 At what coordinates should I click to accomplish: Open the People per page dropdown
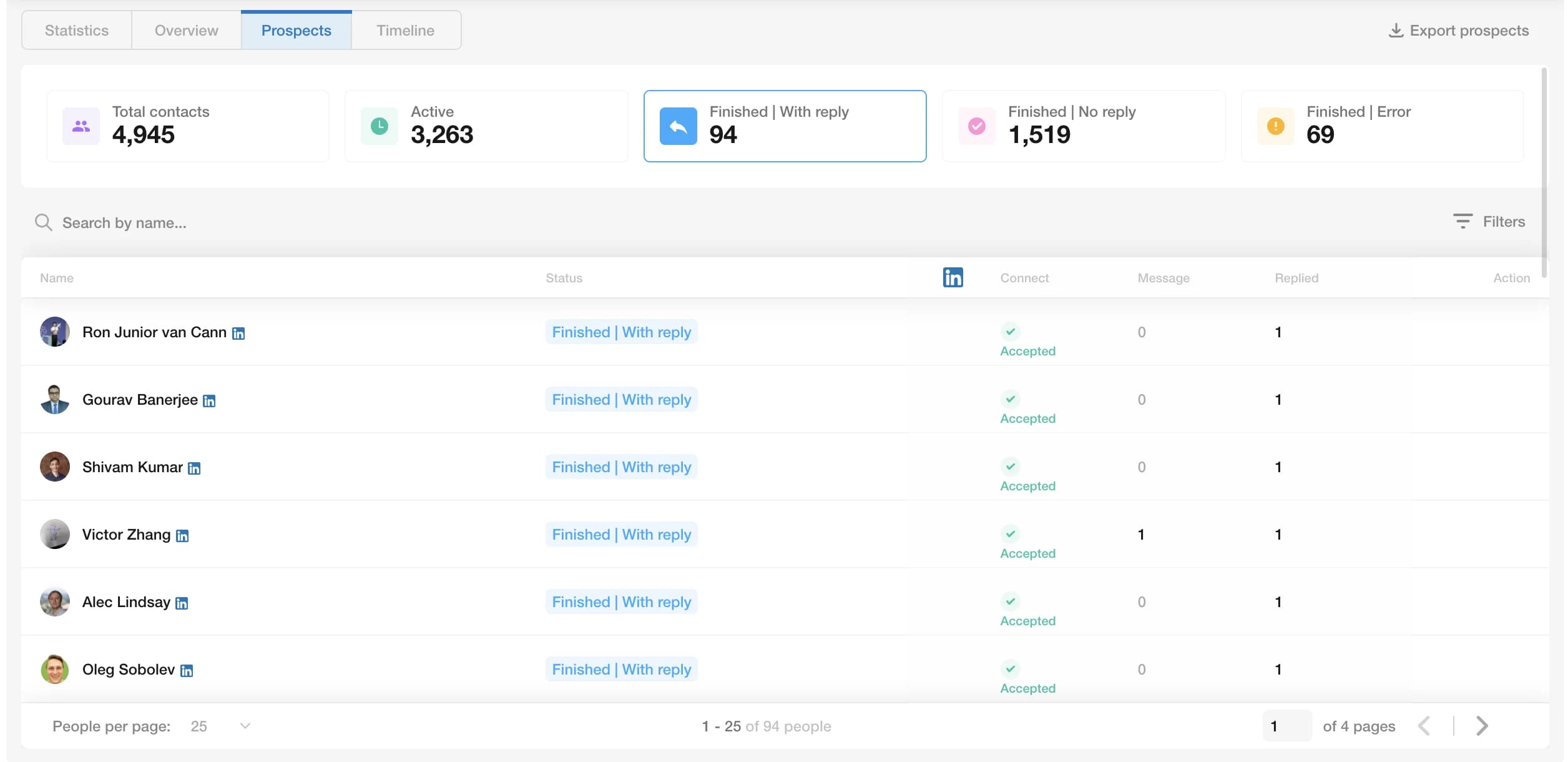point(220,726)
